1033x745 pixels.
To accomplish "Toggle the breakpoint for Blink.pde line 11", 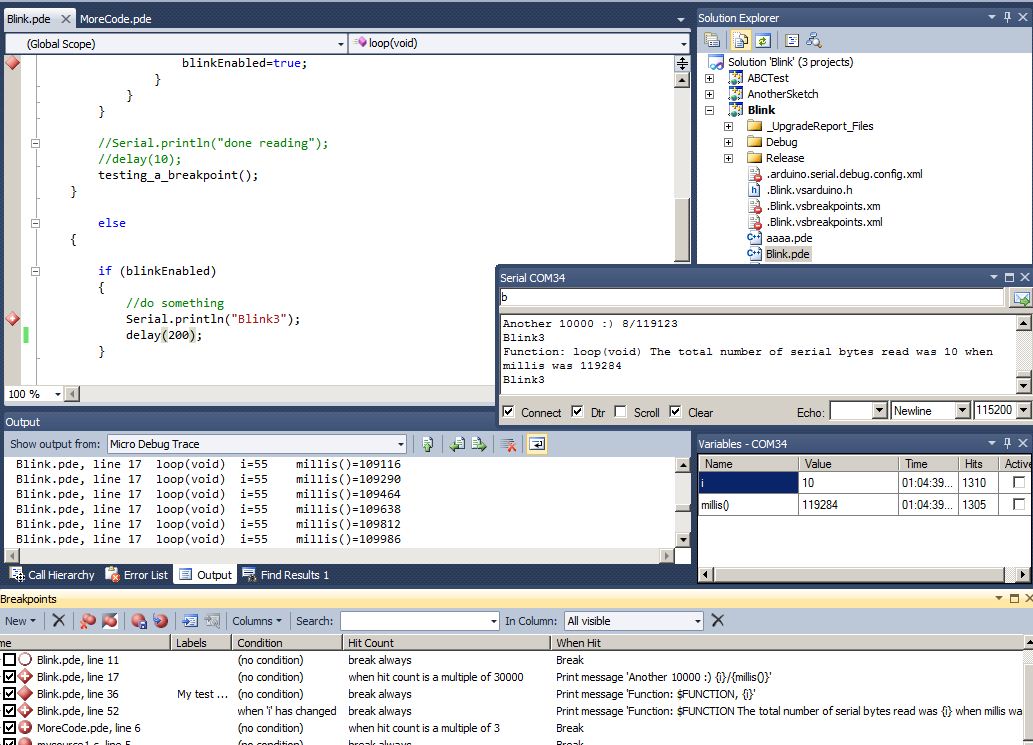I will [7, 660].
